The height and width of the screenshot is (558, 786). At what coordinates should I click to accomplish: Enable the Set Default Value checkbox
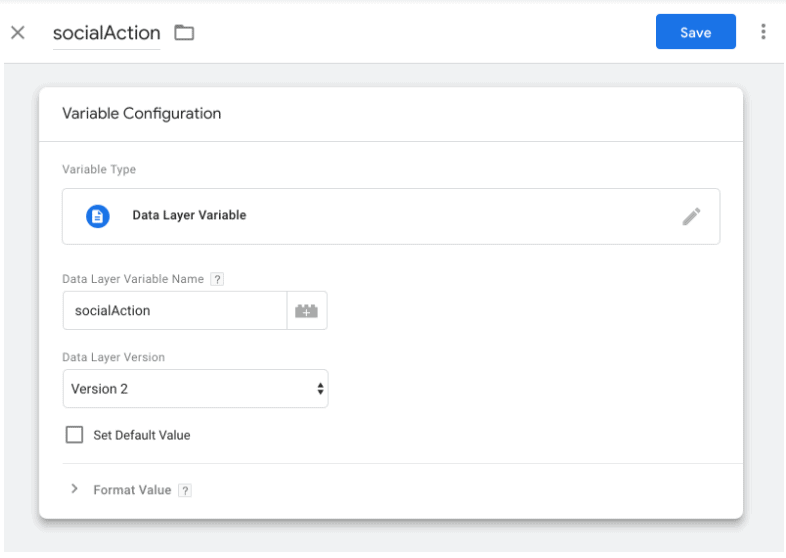coord(74,435)
